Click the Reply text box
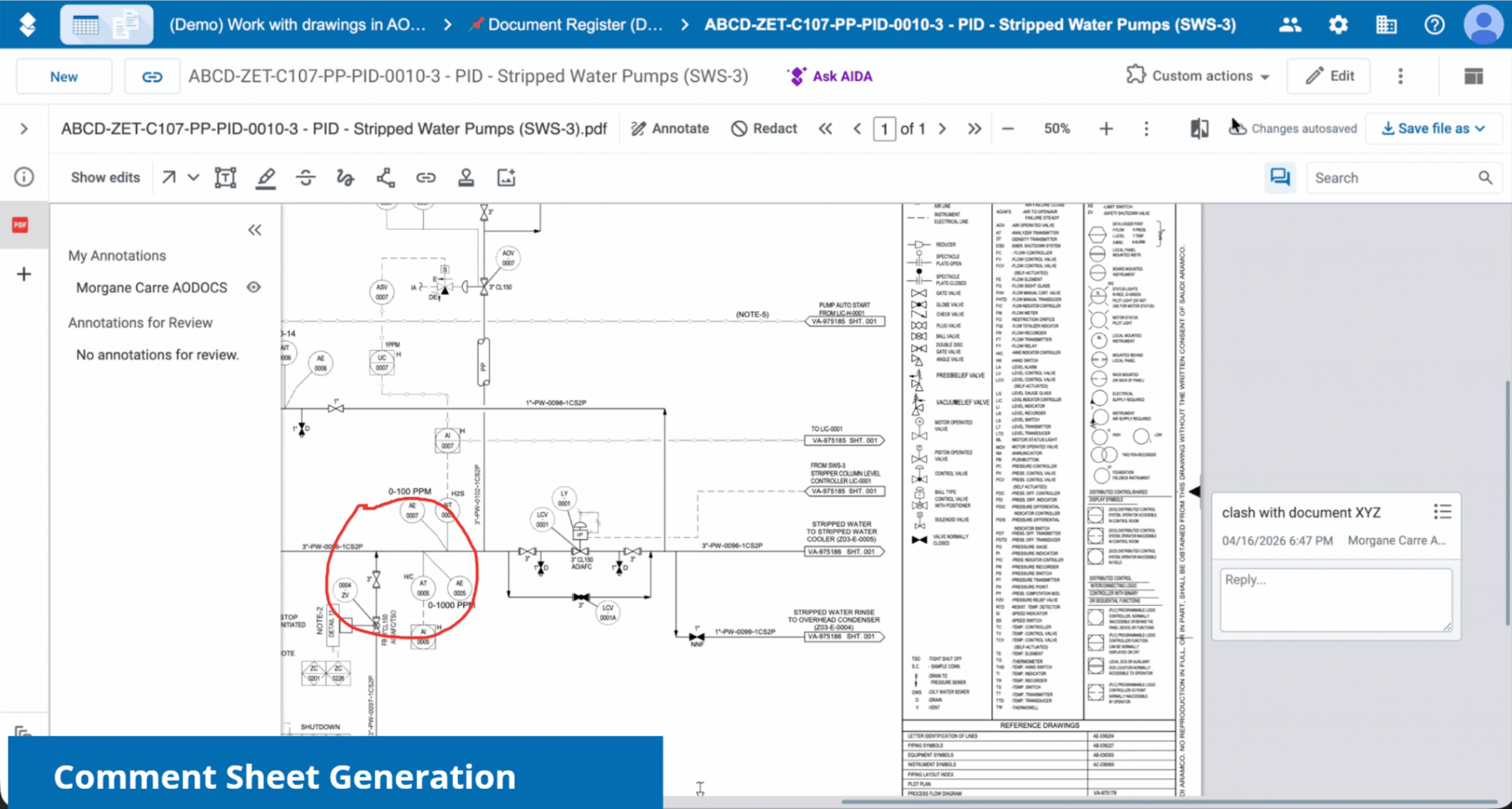Screen dimensions: 1512x809 (1336, 599)
